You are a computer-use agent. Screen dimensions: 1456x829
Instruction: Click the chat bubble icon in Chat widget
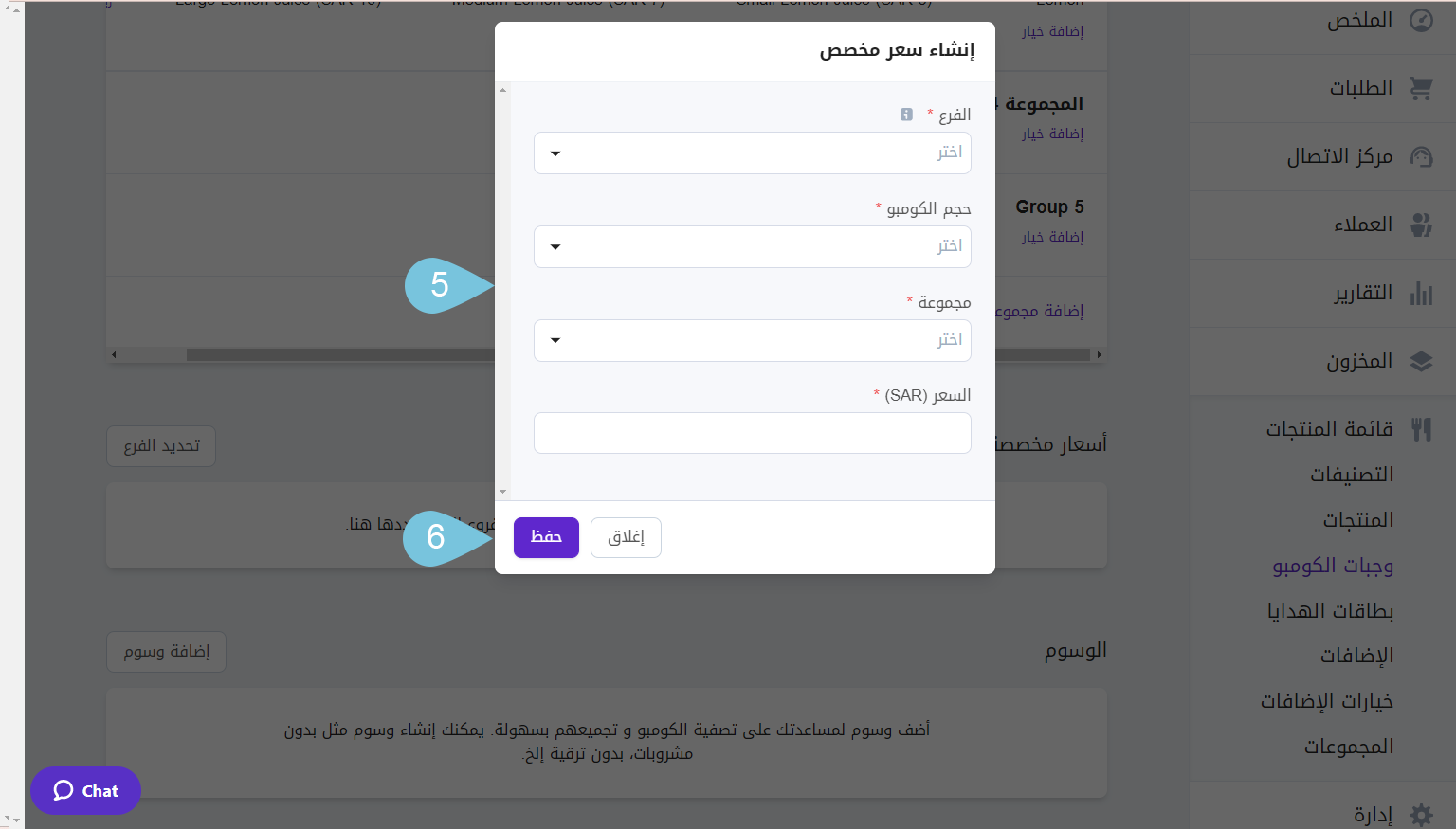coord(64,790)
